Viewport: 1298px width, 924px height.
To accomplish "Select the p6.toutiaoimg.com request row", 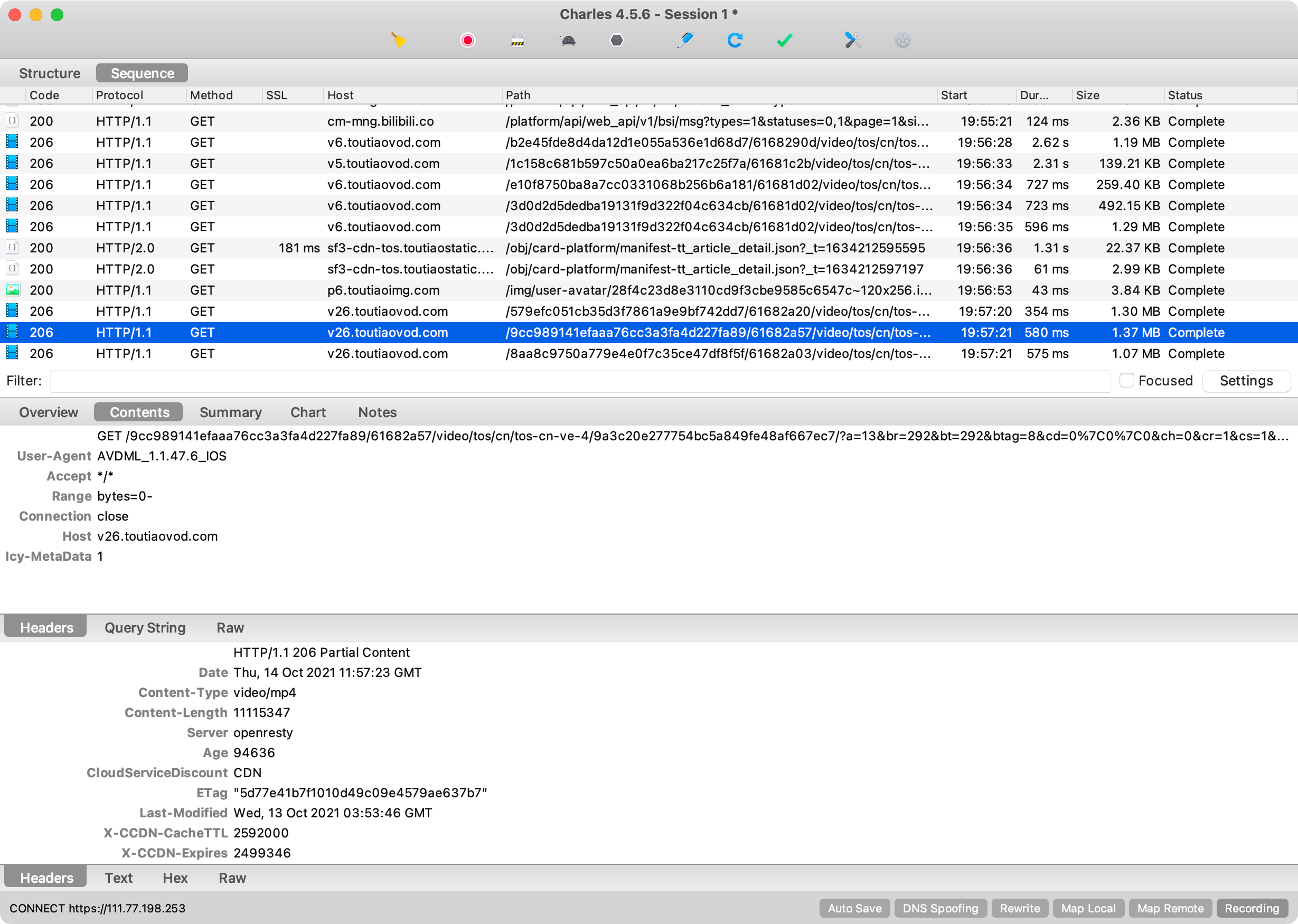I will click(x=648, y=290).
